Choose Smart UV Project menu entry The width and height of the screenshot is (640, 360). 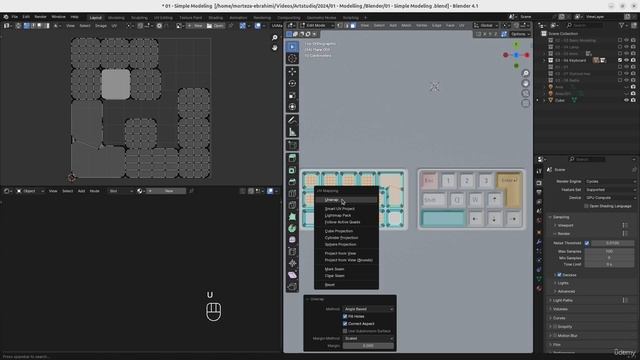346,209
